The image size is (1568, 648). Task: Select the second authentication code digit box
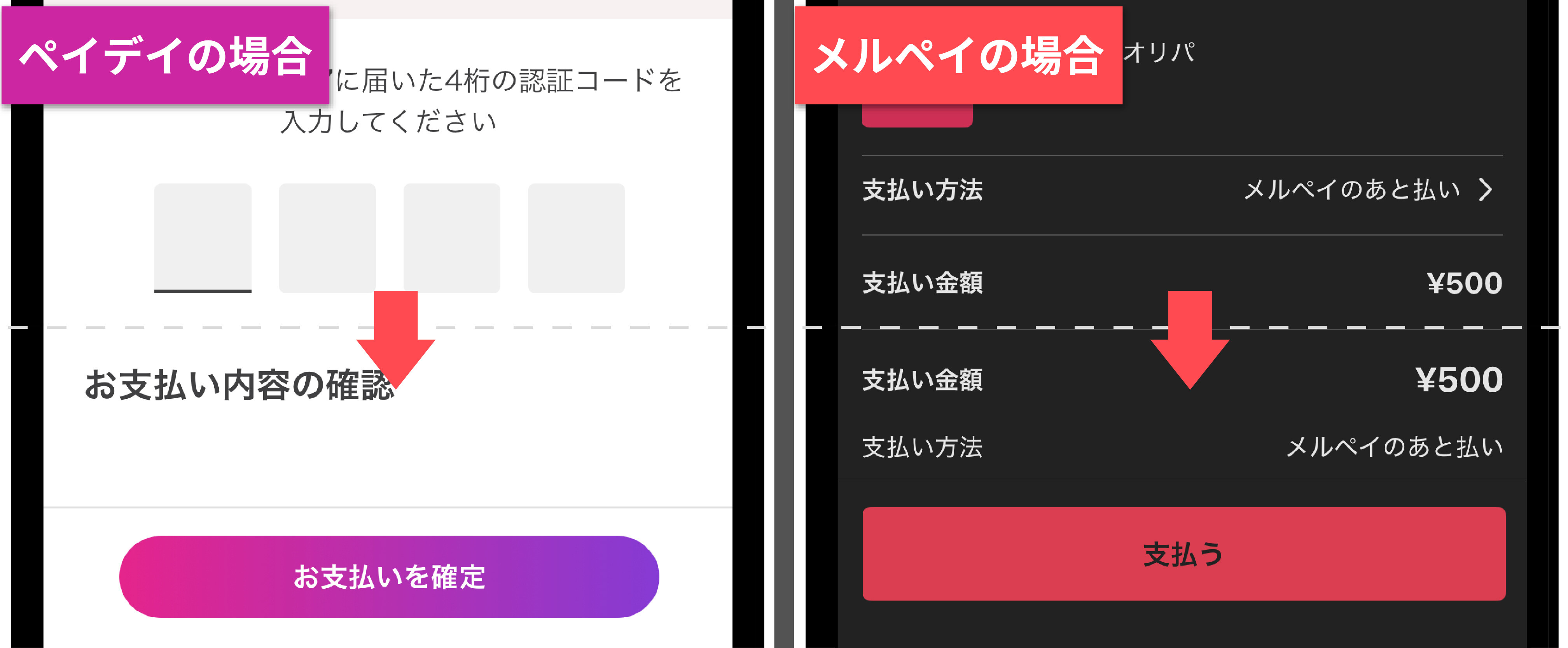coord(327,237)
